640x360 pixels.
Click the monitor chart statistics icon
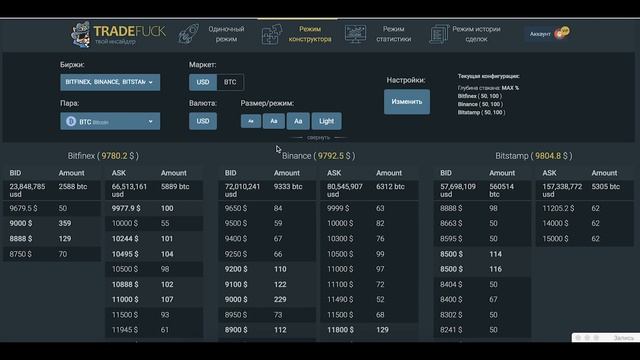[355, 34]
